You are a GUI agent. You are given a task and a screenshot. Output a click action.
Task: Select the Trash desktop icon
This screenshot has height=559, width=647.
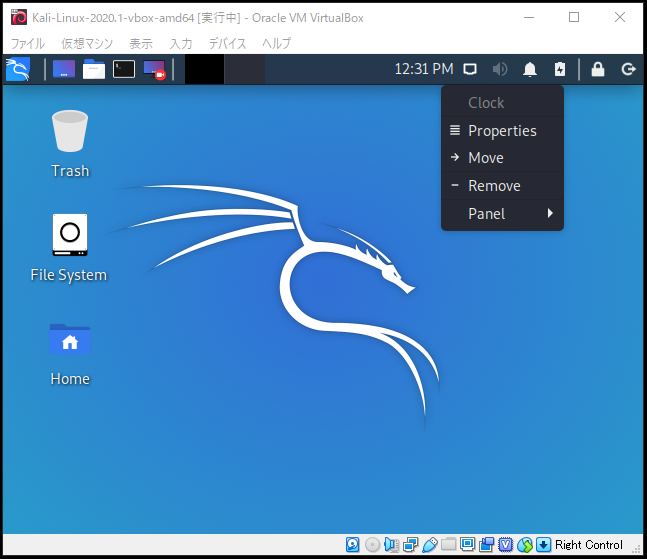[x=70, y=143]
